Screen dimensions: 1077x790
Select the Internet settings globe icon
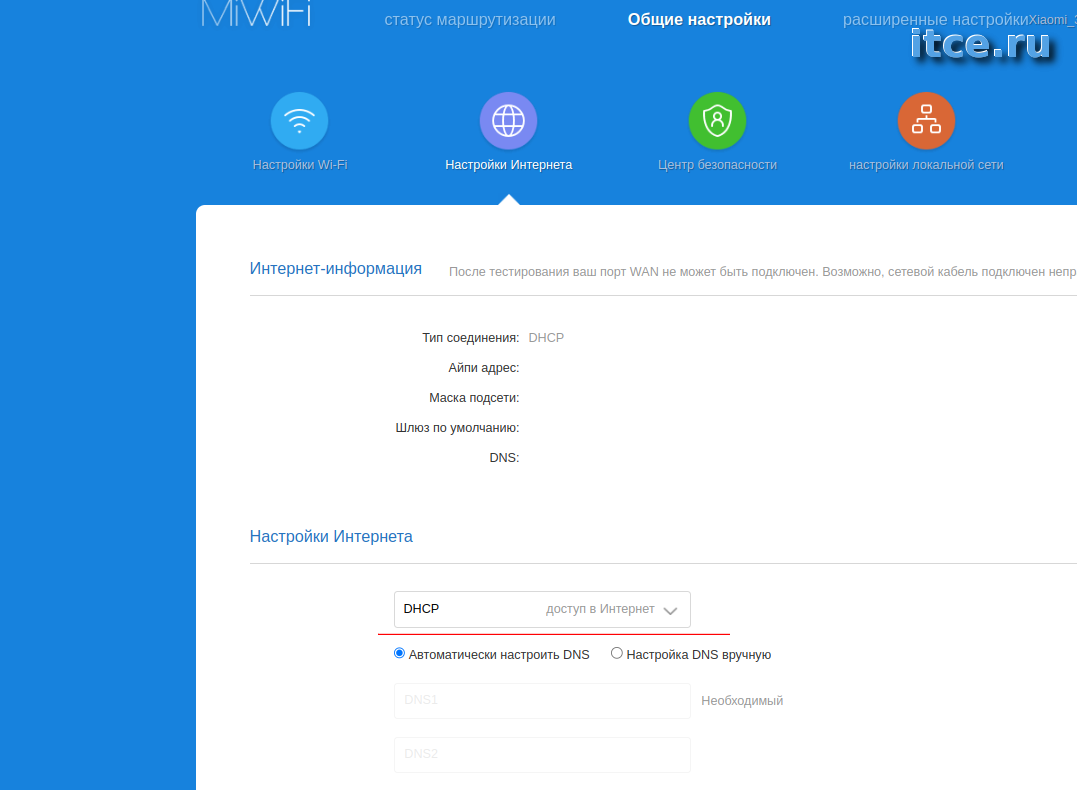[508, 121]
